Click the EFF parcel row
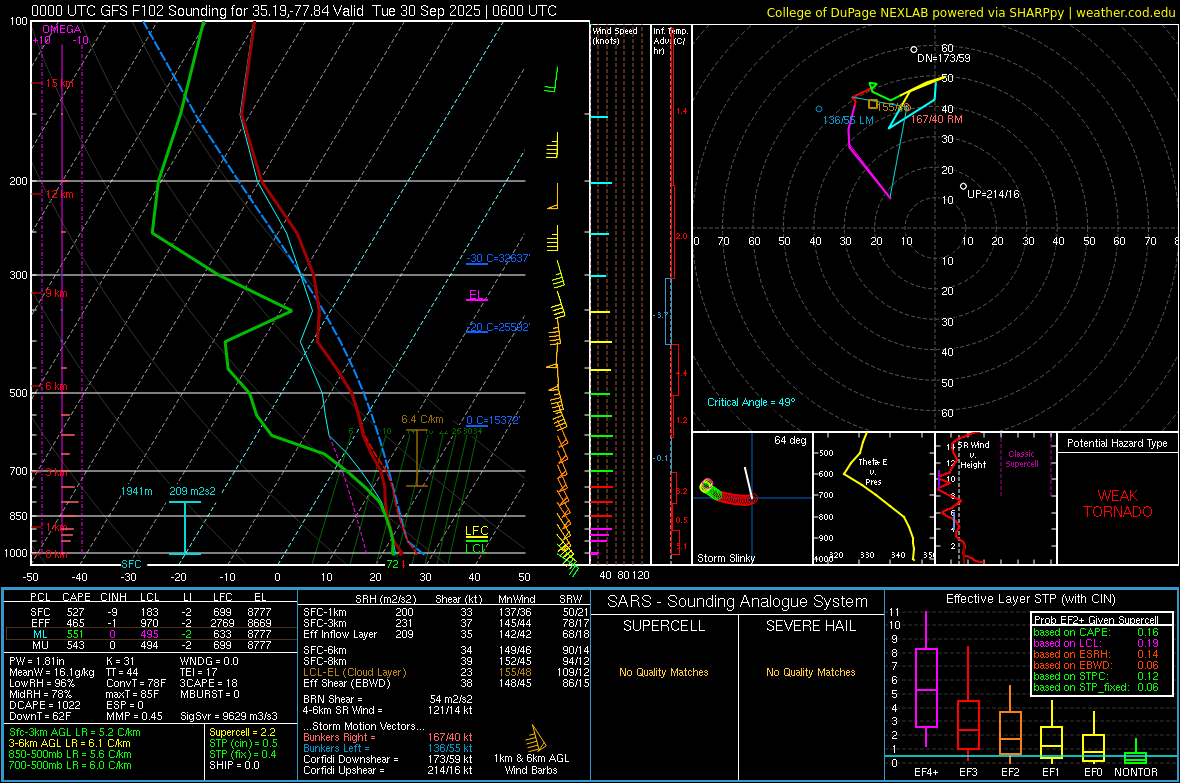The height and width of the screenshot is (783, 1180). [x=151, y=623]
